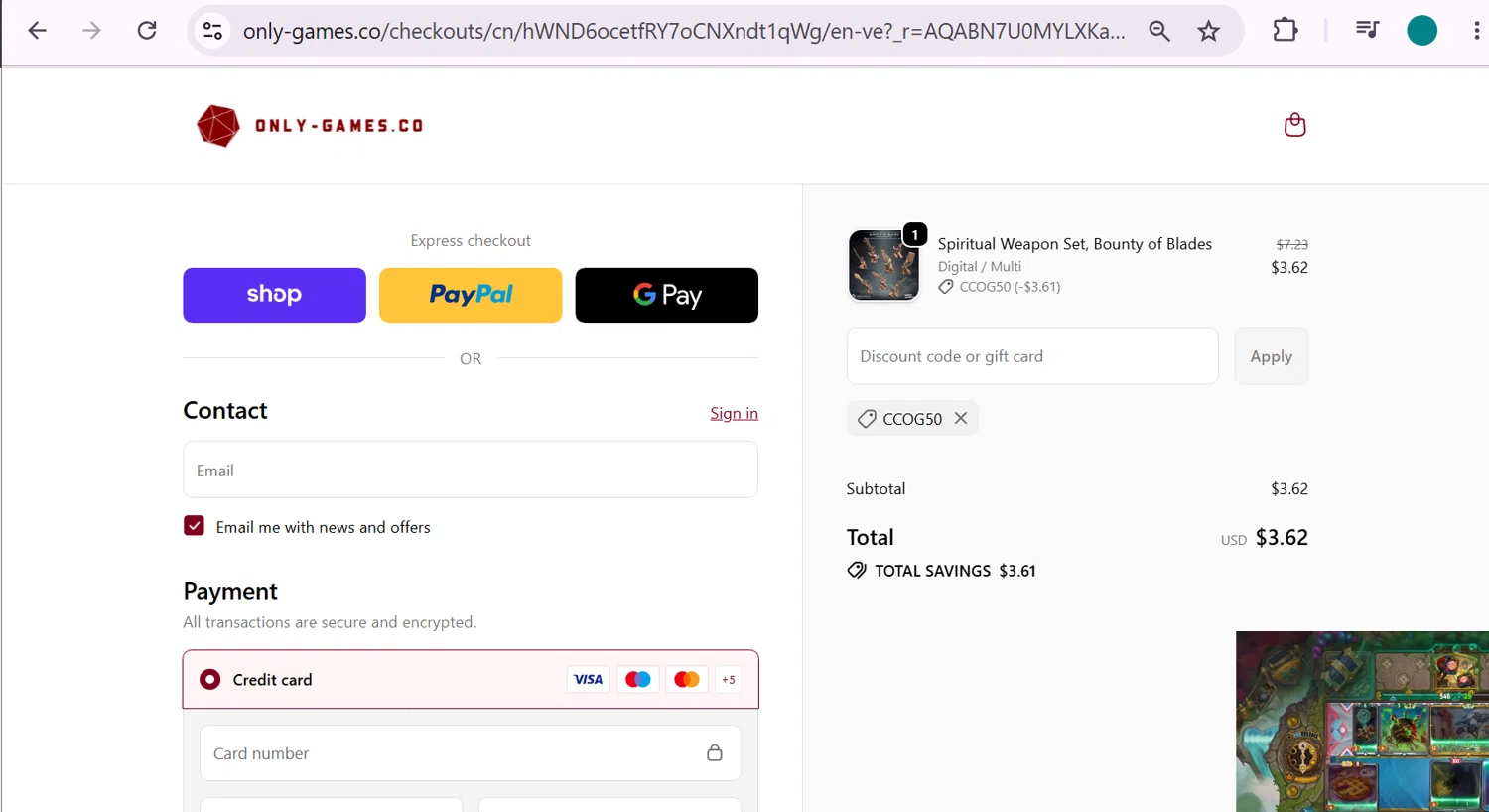The height and width of the screenshot is (812, 1489).
Task: Open the teal profile avatar
Action: pyautogui.click(x=1422, y=31)
